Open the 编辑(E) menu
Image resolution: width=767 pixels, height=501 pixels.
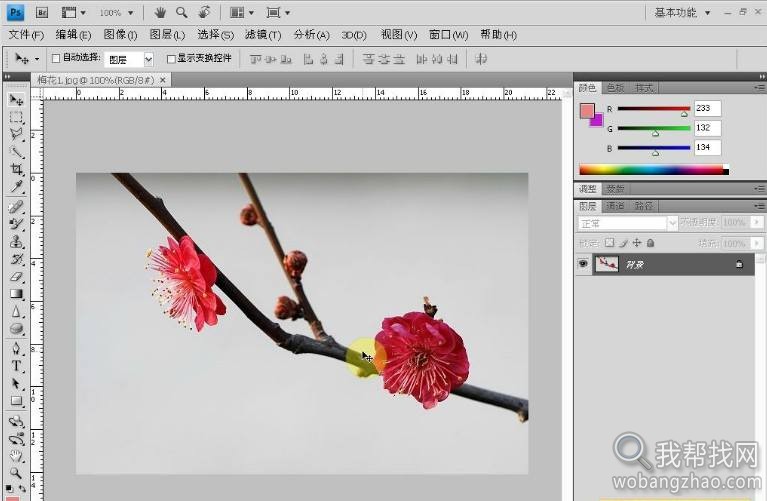point(73,34)
